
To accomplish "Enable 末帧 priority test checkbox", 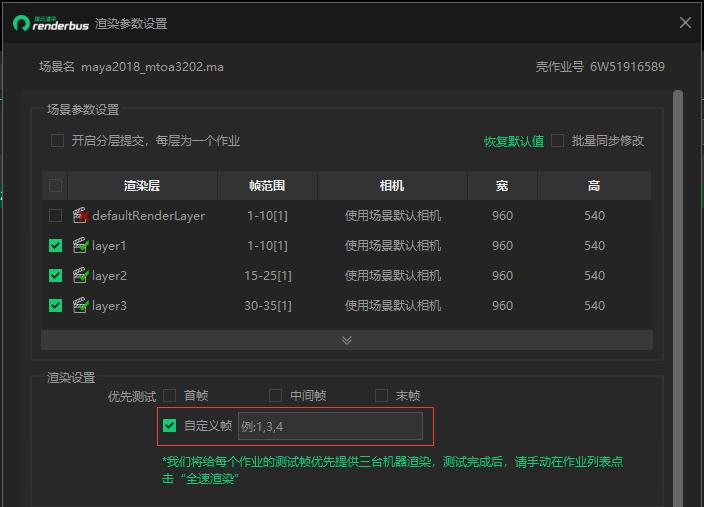I will [381, 396].
